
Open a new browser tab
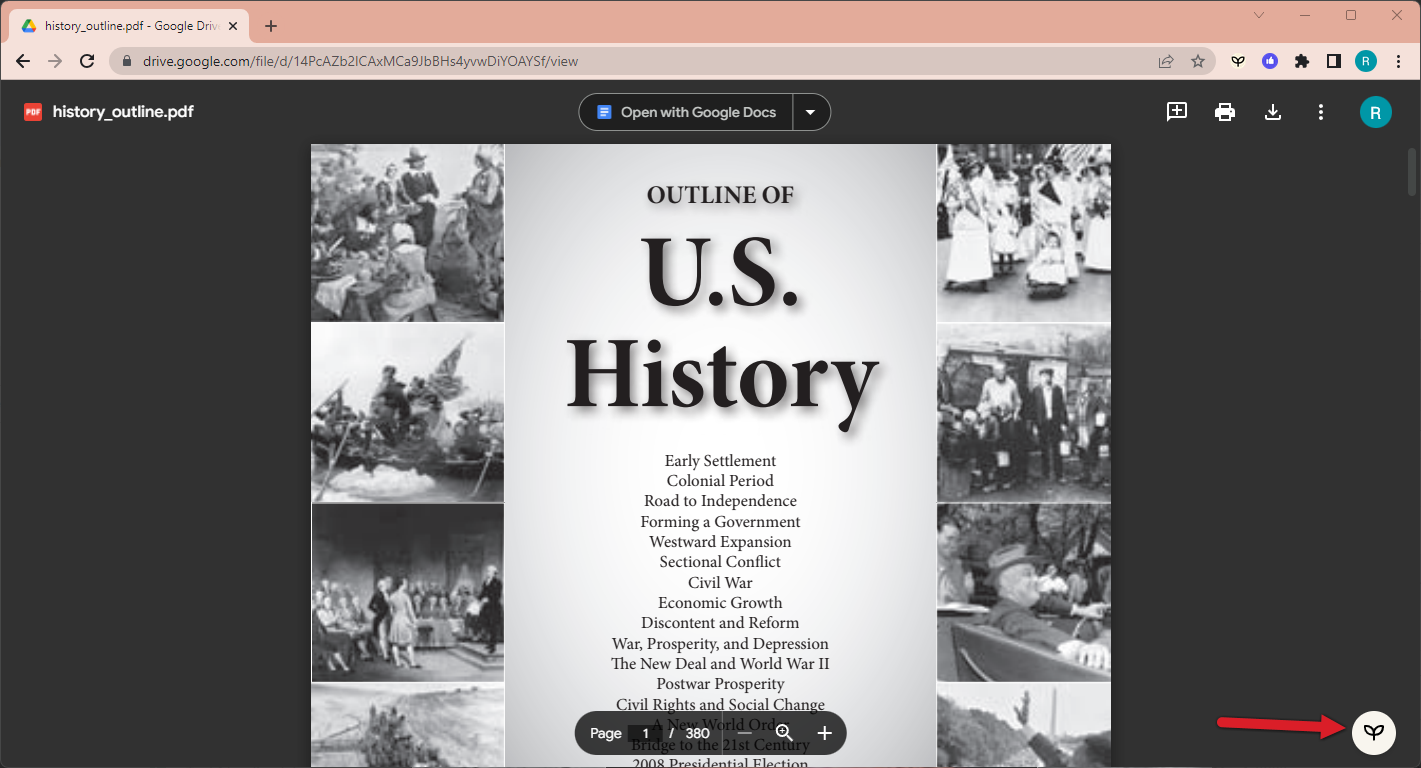click(271, 26)
